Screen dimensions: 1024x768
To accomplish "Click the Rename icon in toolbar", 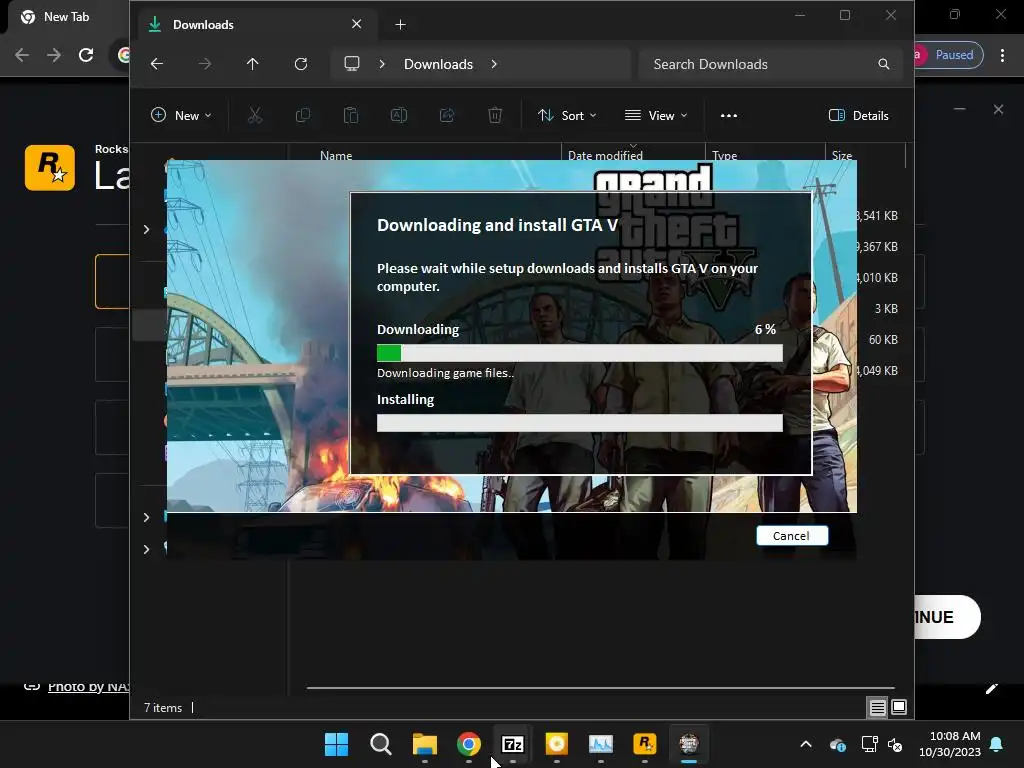I will tap(399, 116).
